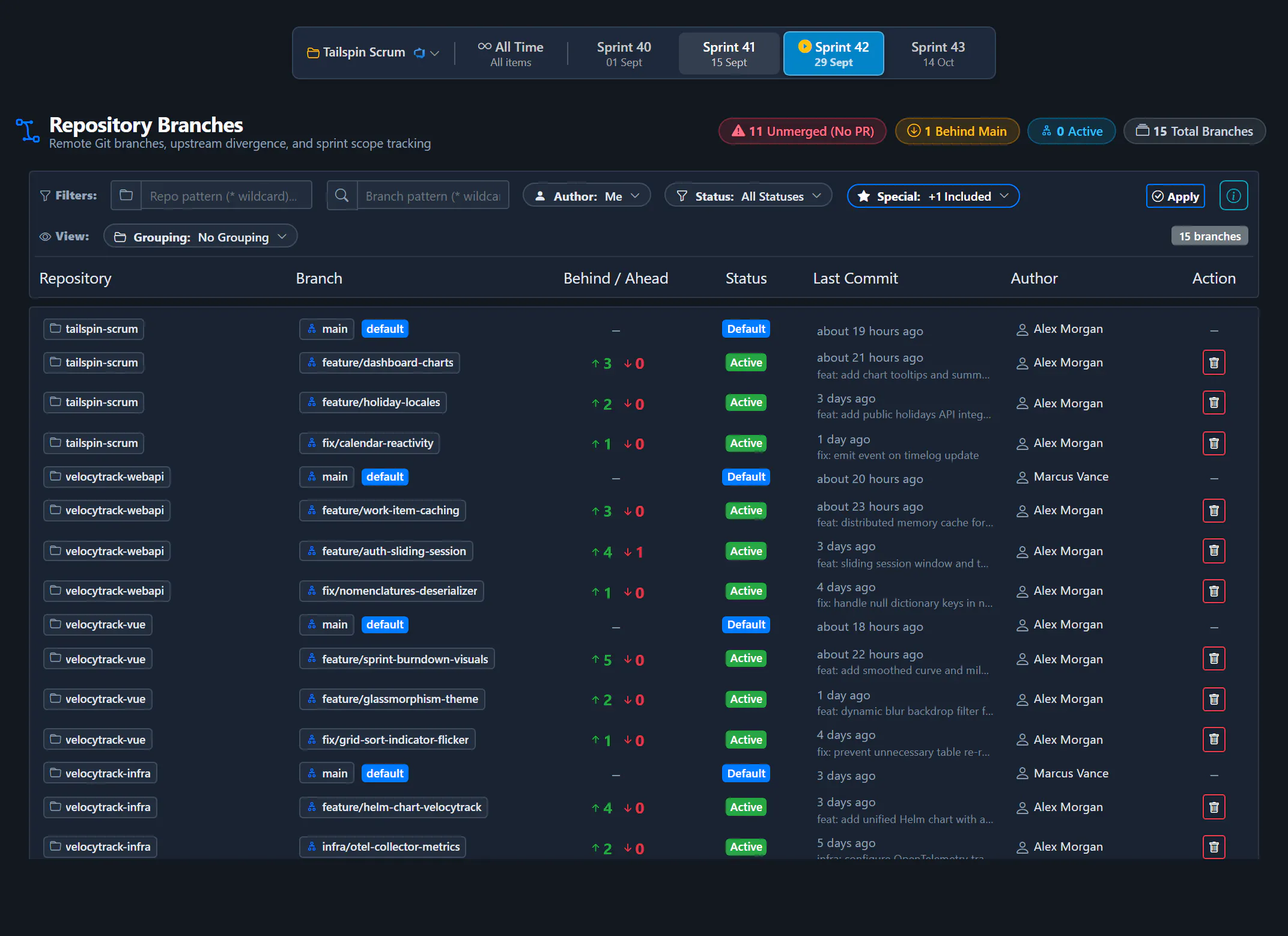Click the 11 Unmerged (No PR) badge
This screenshot has width=1288, height=936.
[x=802, y=131]
